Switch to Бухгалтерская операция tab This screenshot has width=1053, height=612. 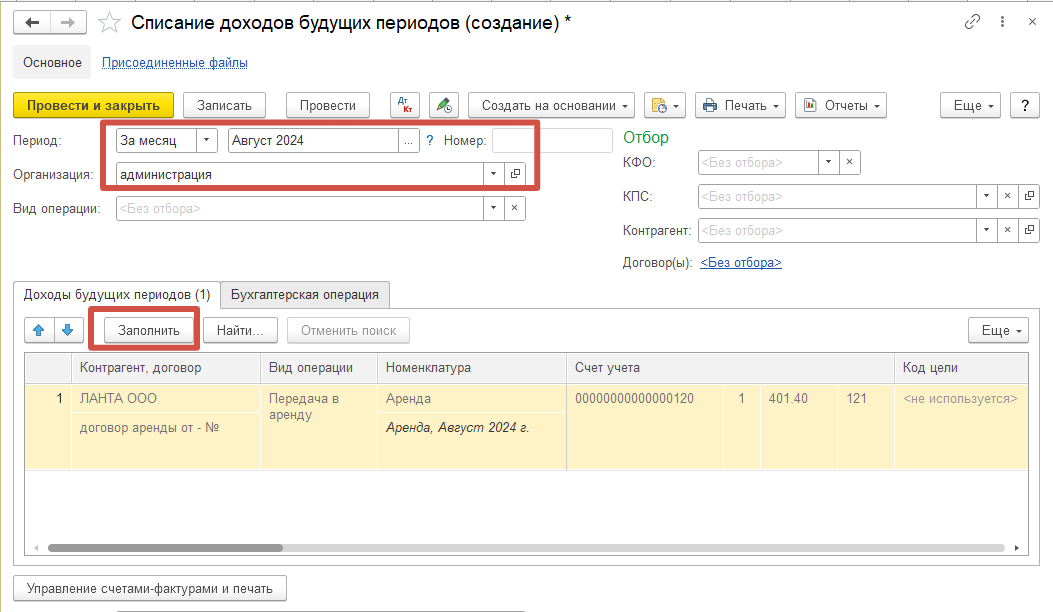(x=305, y=295)
